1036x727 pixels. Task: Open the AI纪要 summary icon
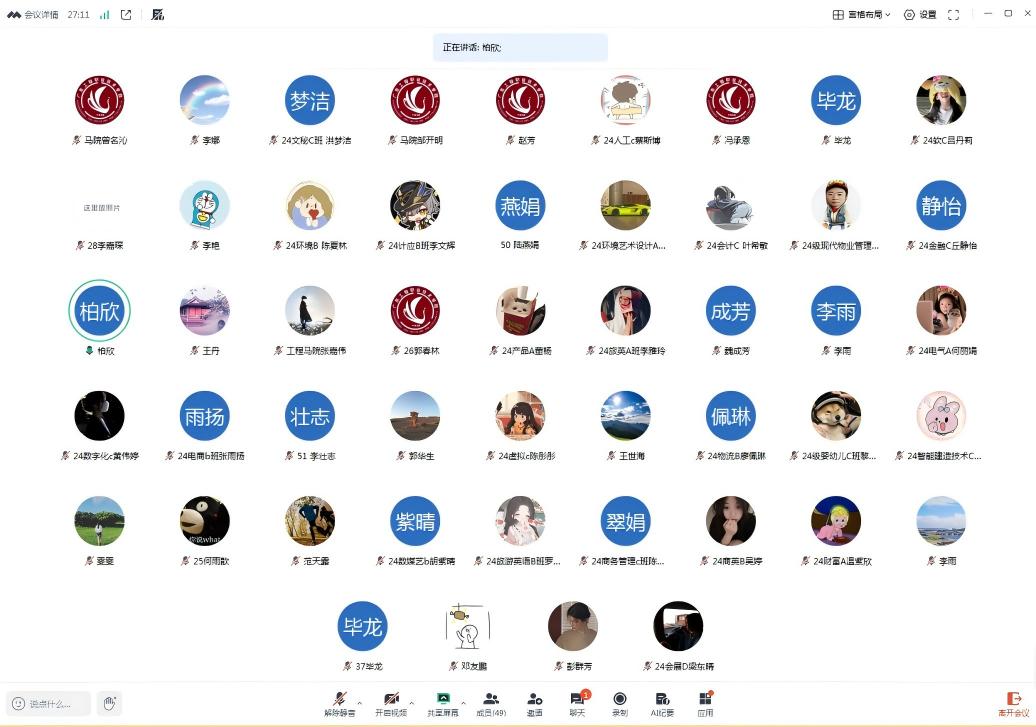tap(662, 704)
